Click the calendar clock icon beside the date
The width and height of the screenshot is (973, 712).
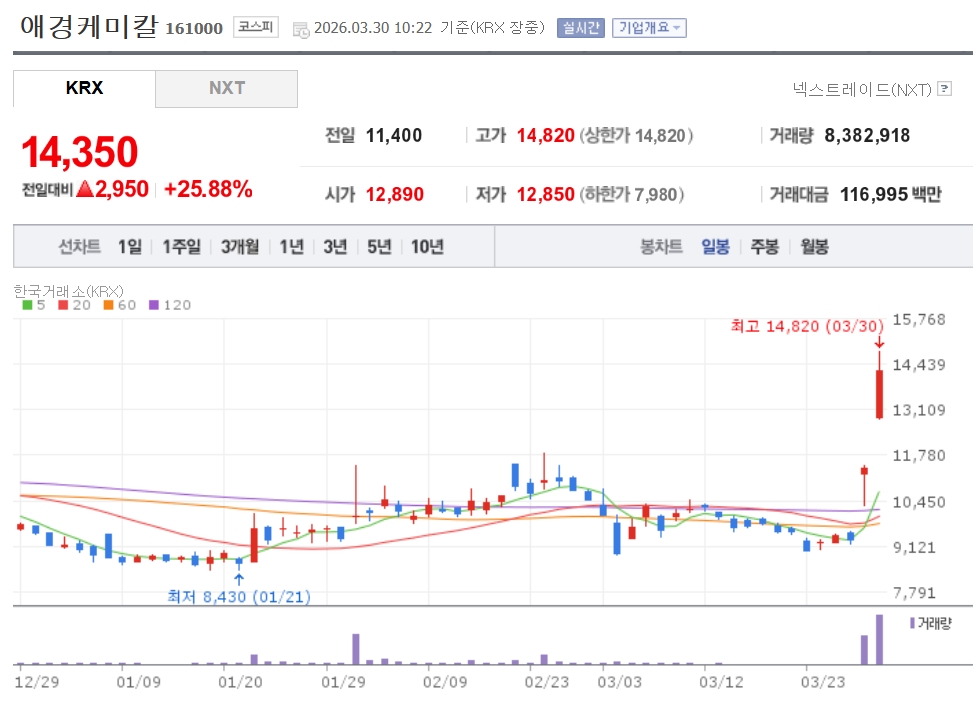[301, 30]
